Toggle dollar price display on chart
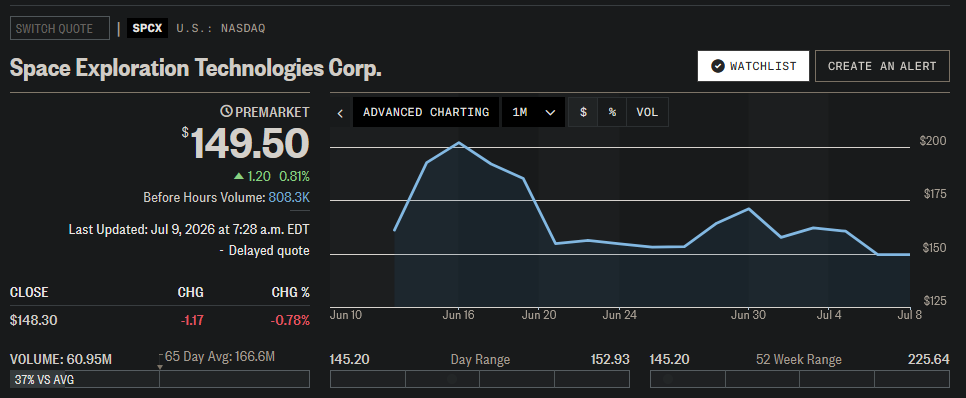The width and height of the screenshot is (966, 398). coord(583,112)
